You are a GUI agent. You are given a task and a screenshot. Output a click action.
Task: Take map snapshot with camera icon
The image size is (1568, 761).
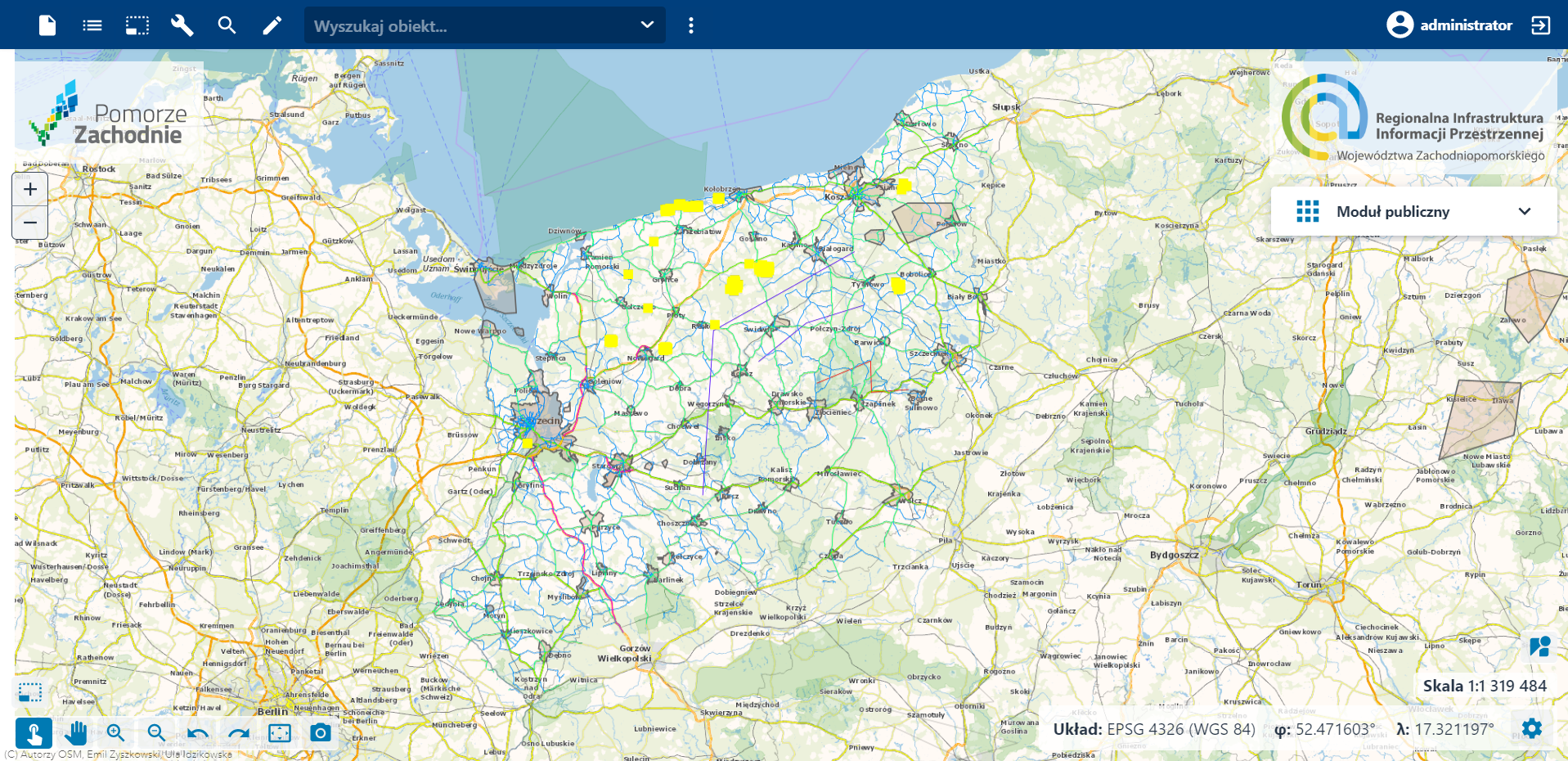coord(321,732)
